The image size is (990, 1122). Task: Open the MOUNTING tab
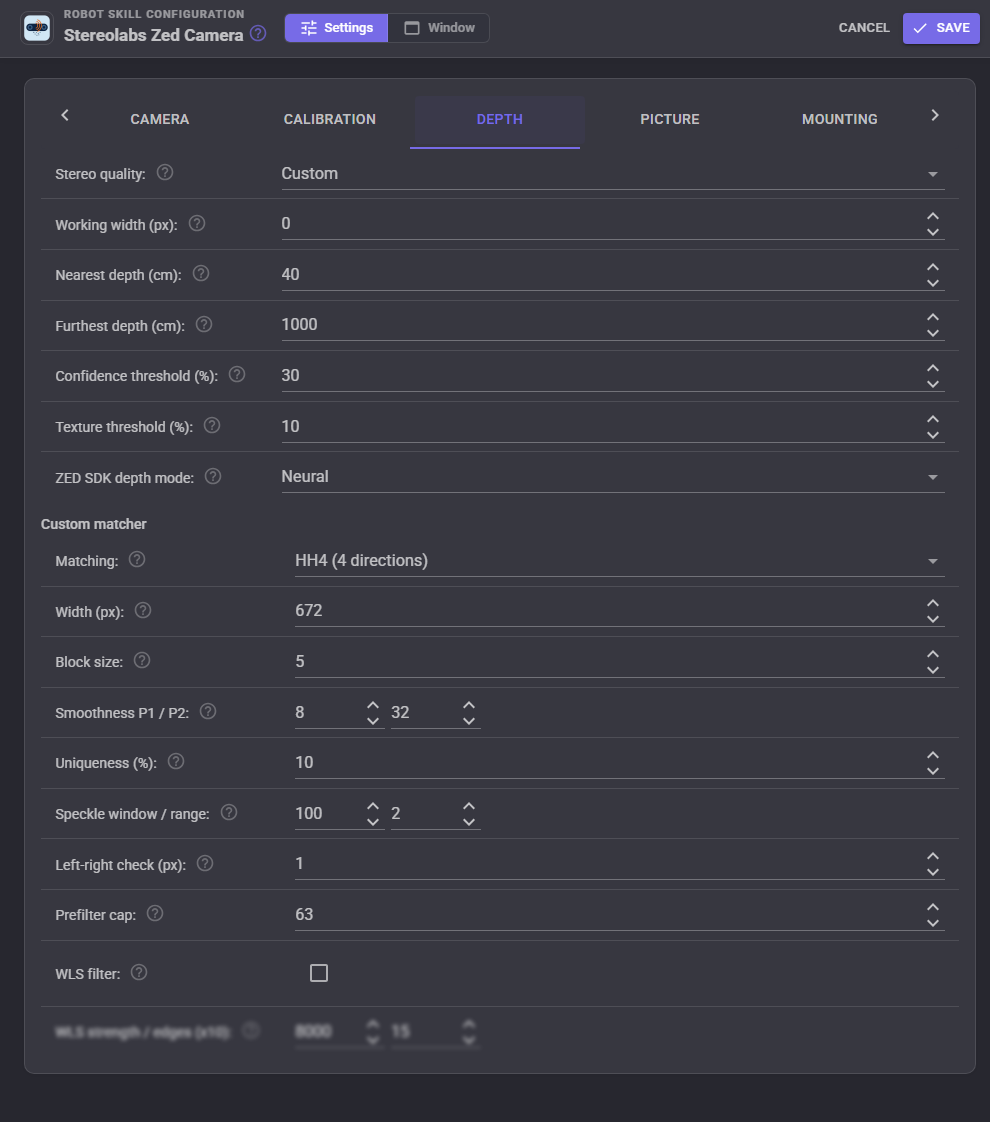click(840, 119)
